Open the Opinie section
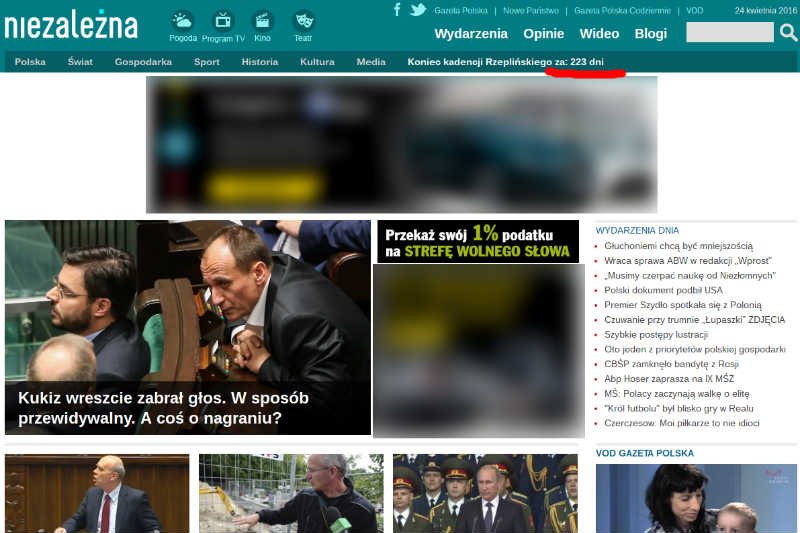This screenshot has width=800, height=533. click(x=543, y=34)
